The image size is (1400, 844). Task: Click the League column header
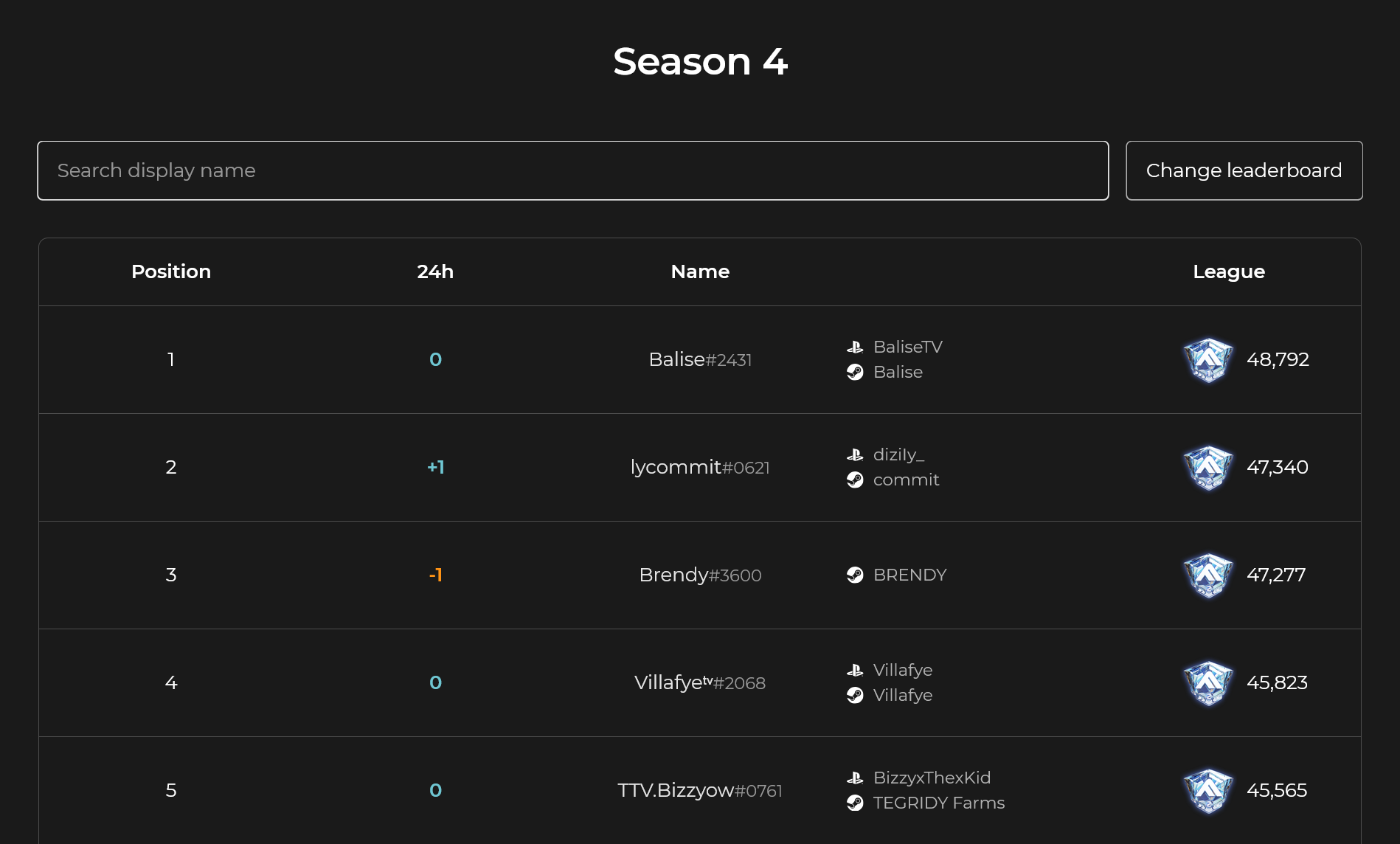(x=1229, y=271)
